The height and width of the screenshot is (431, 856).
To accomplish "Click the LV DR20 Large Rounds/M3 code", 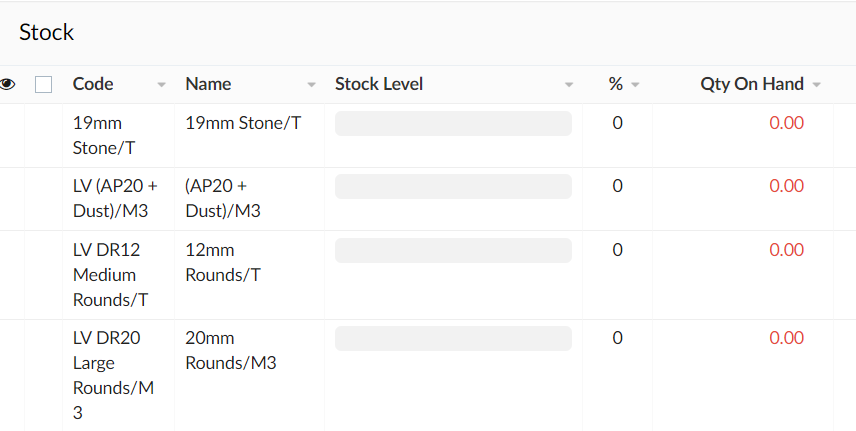I will 114,375.
